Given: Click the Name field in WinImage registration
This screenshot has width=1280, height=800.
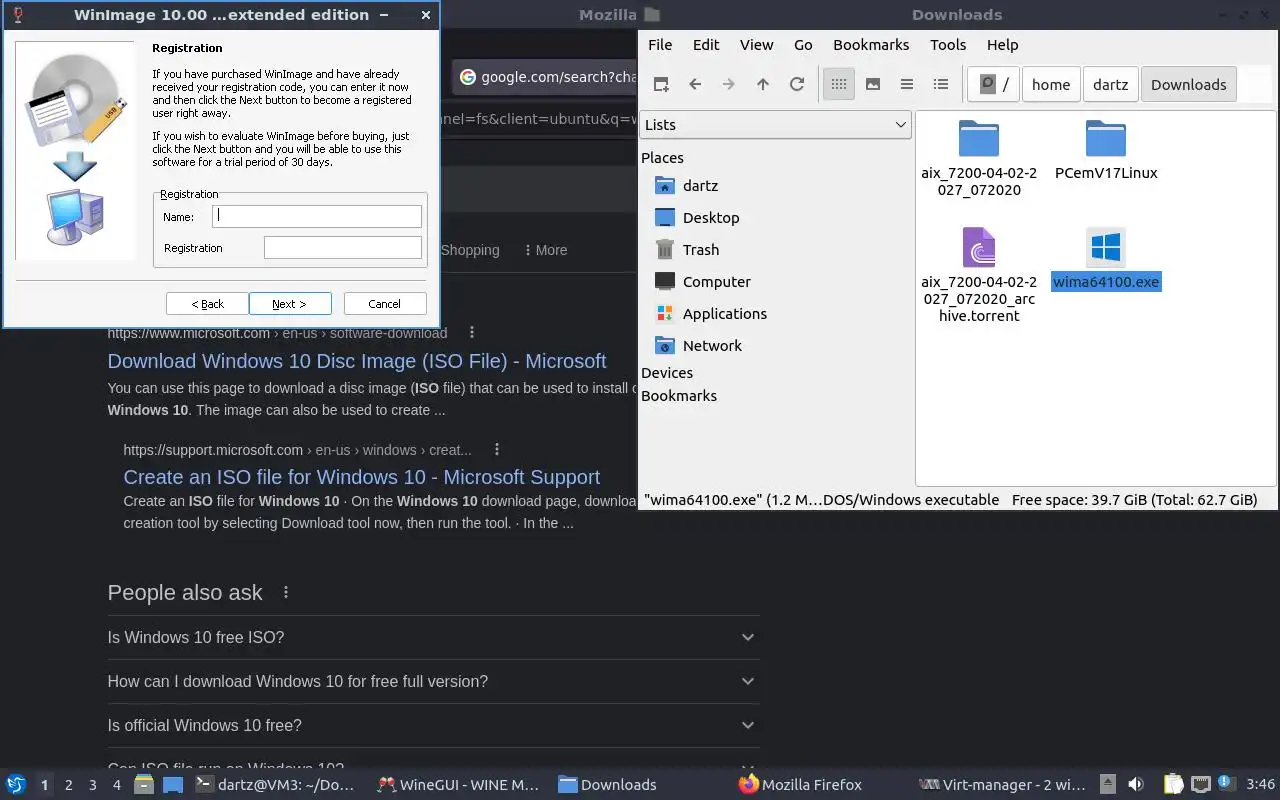Looking at the screenshot, I should (x=317, y=216).
